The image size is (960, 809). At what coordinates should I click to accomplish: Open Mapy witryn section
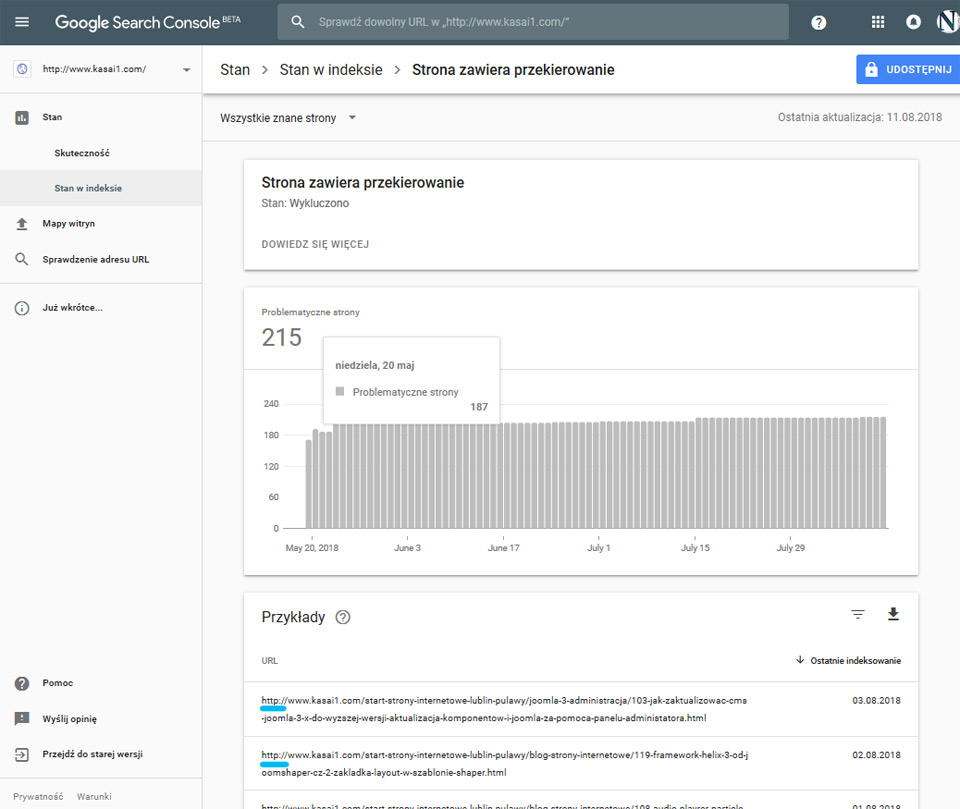(69, 224)
